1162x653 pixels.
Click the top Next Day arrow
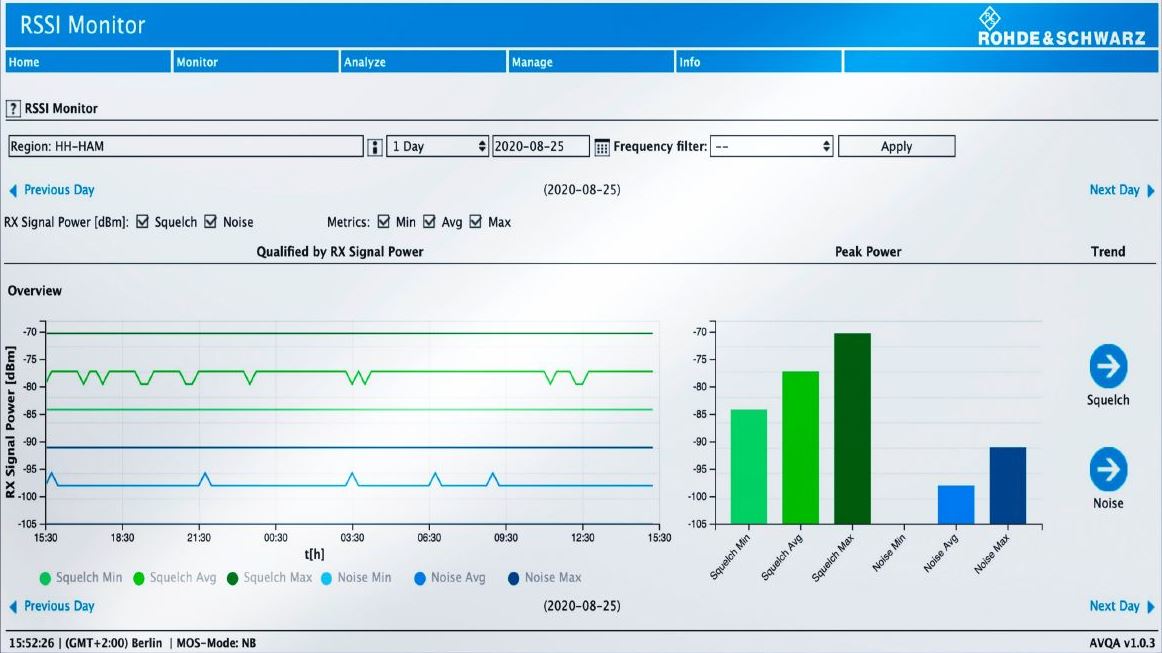tap(1150, 190)
